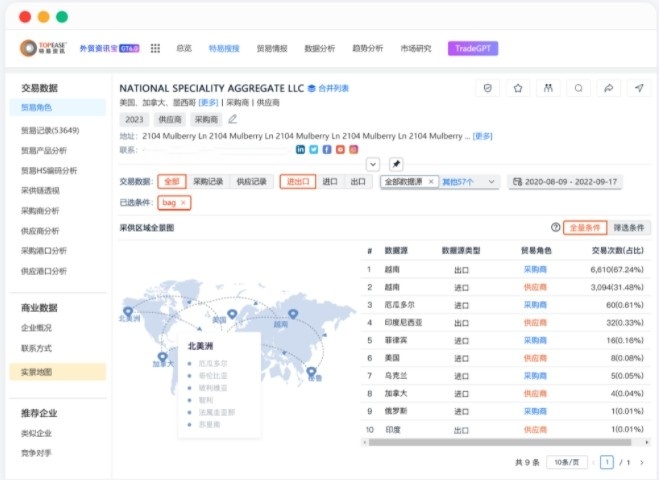Image resolution: width=659 pixels, height=480 pixels.
Task: Open 趋势分析 nav tab
Action: [x=367, y=48]
